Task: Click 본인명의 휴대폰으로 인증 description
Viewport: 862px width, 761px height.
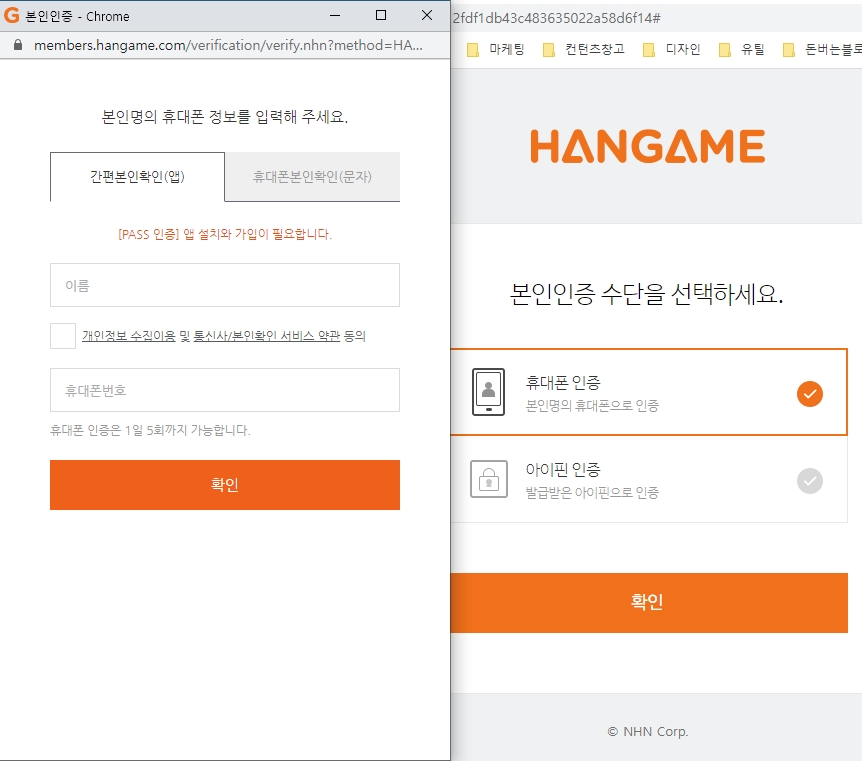Action: click(592, 406)
